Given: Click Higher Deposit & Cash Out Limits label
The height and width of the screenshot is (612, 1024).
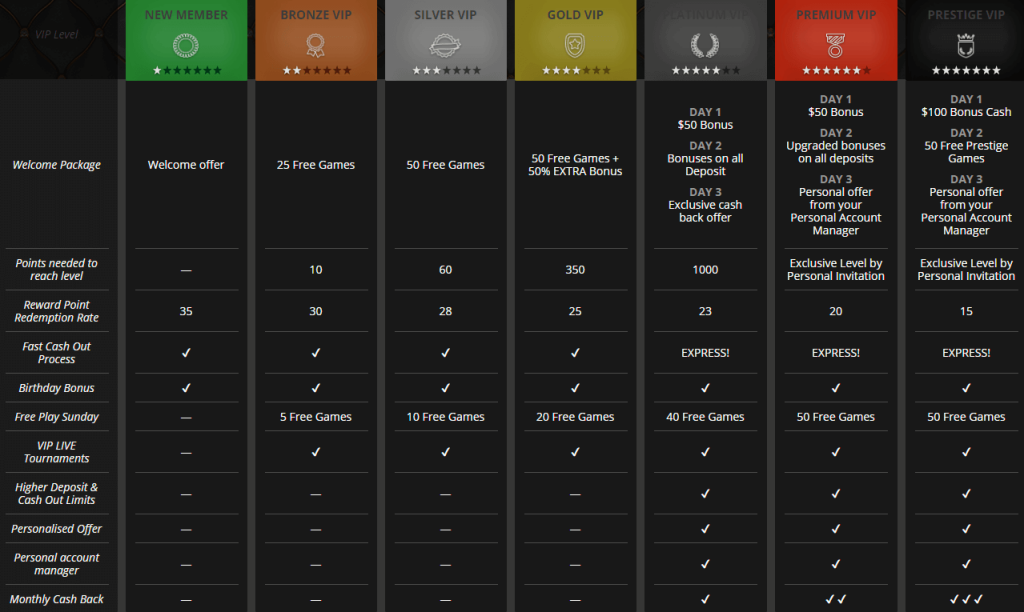Looking at the screenshot, I should click(x=57, y=494).
